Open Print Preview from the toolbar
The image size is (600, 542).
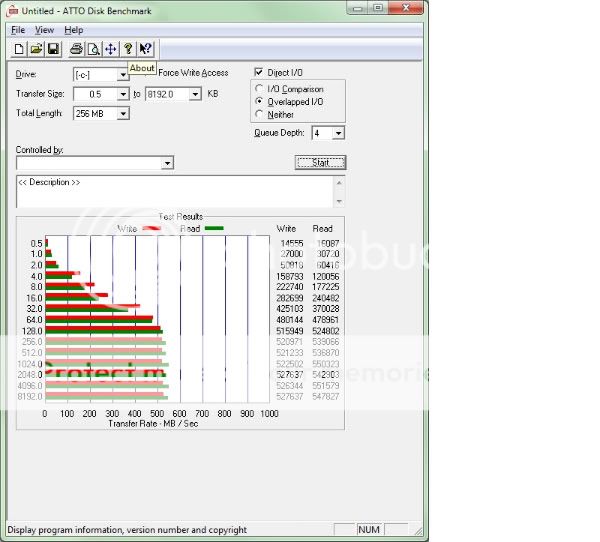94,49
